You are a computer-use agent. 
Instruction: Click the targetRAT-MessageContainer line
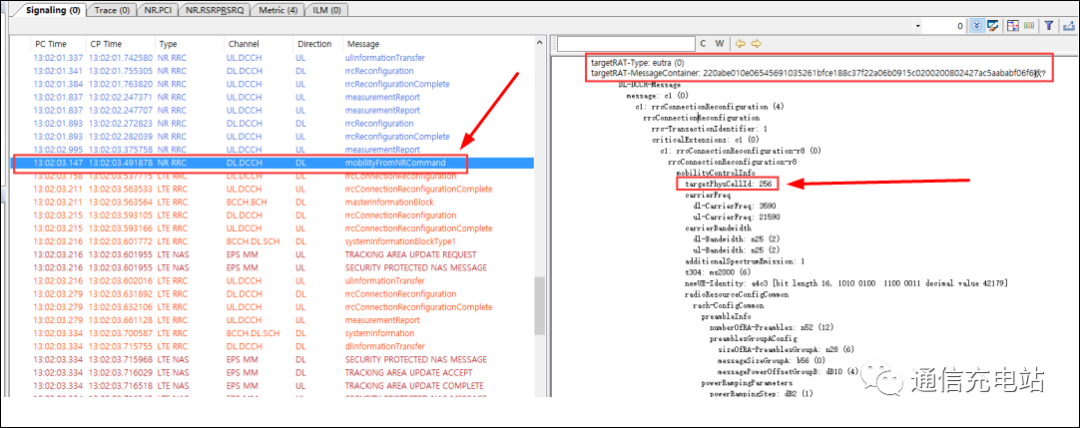tap(818, 73)
